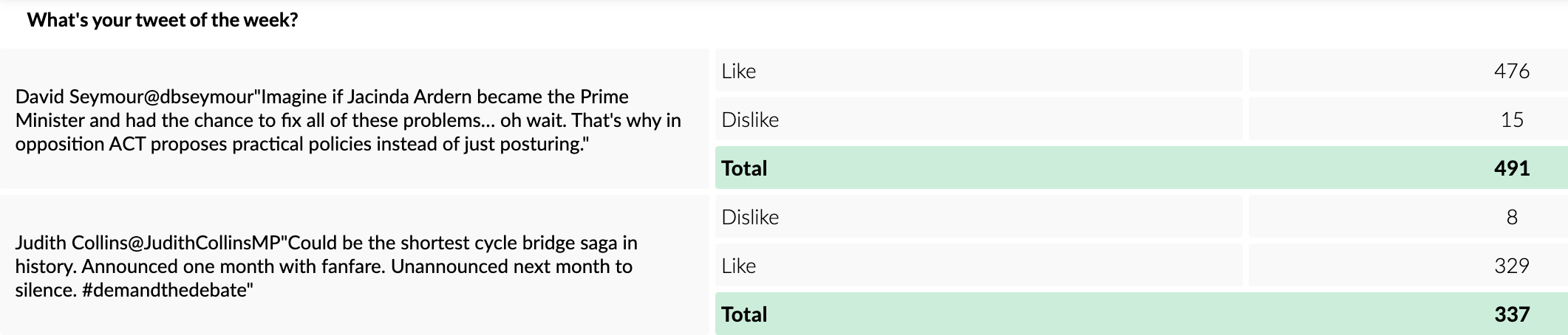Select the Total label in the 337 row

(x=745, y=315)
